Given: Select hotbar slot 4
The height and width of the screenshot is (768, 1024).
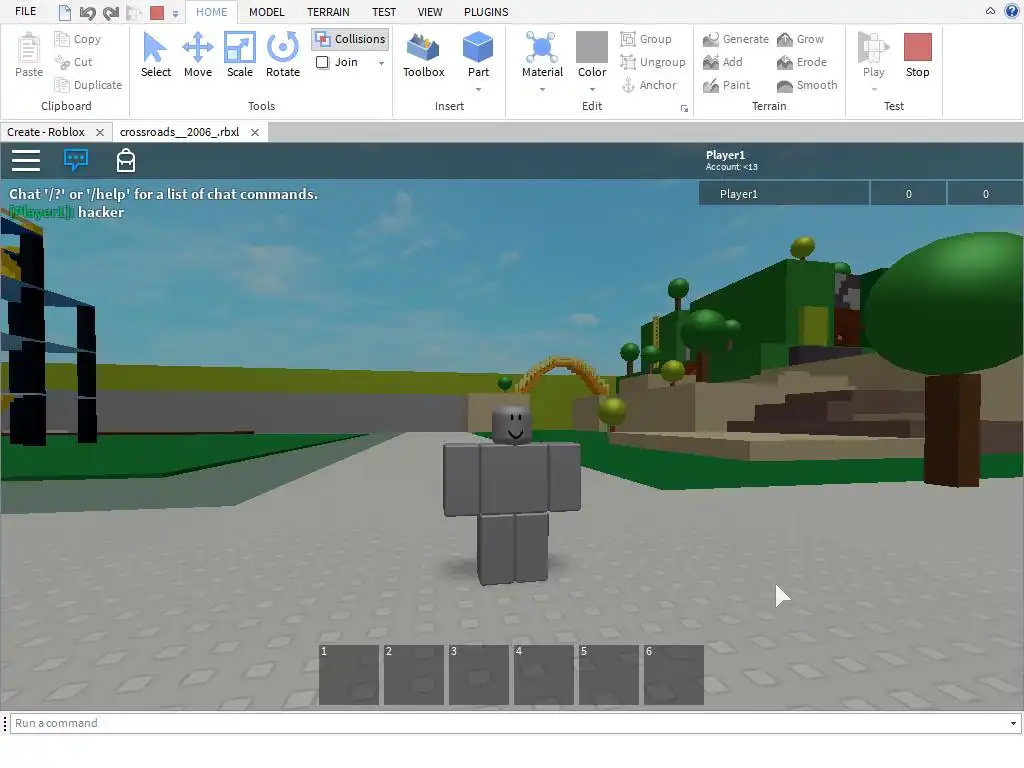Looking at the screenshot, I should 544,675.
